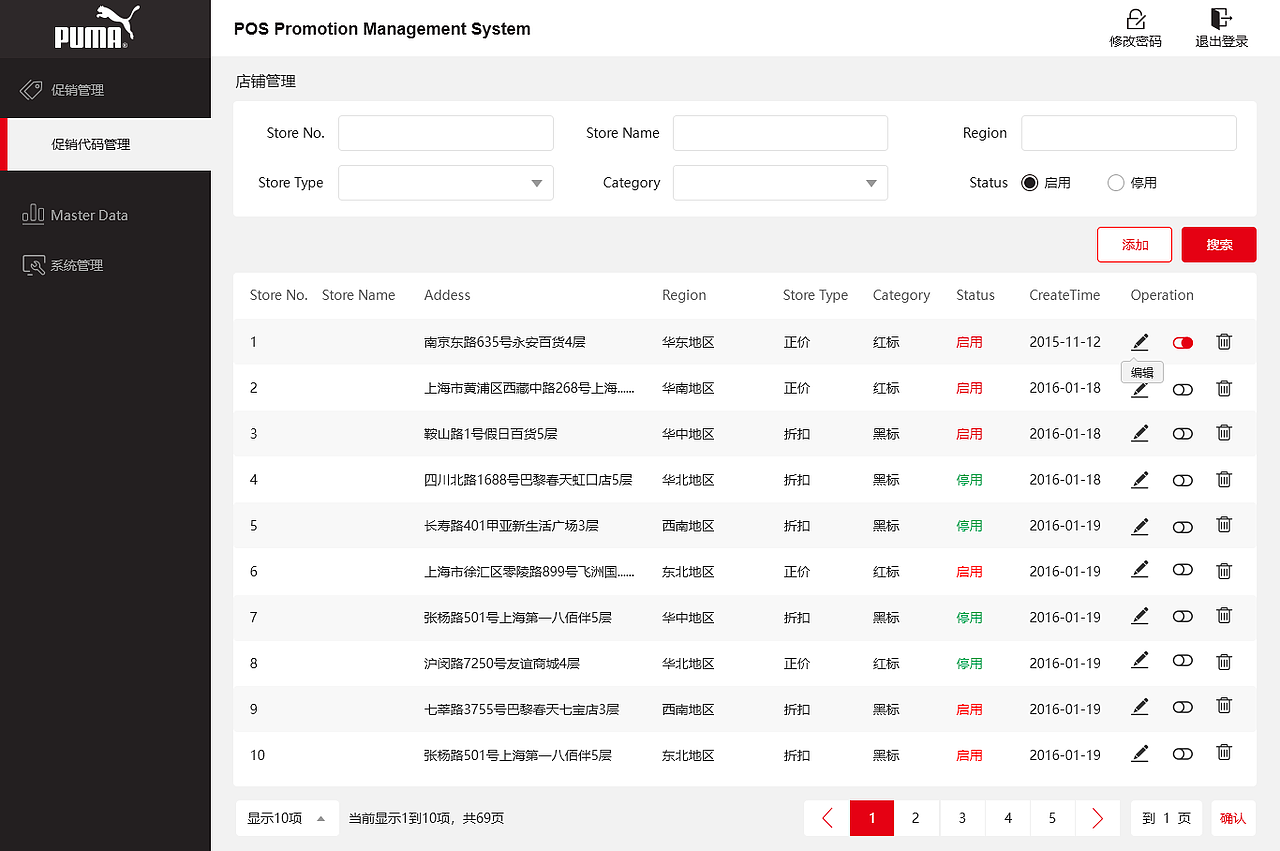Delete store row 9 with trash icon
1280x851 pixels.
click(x=1224, y=705)
